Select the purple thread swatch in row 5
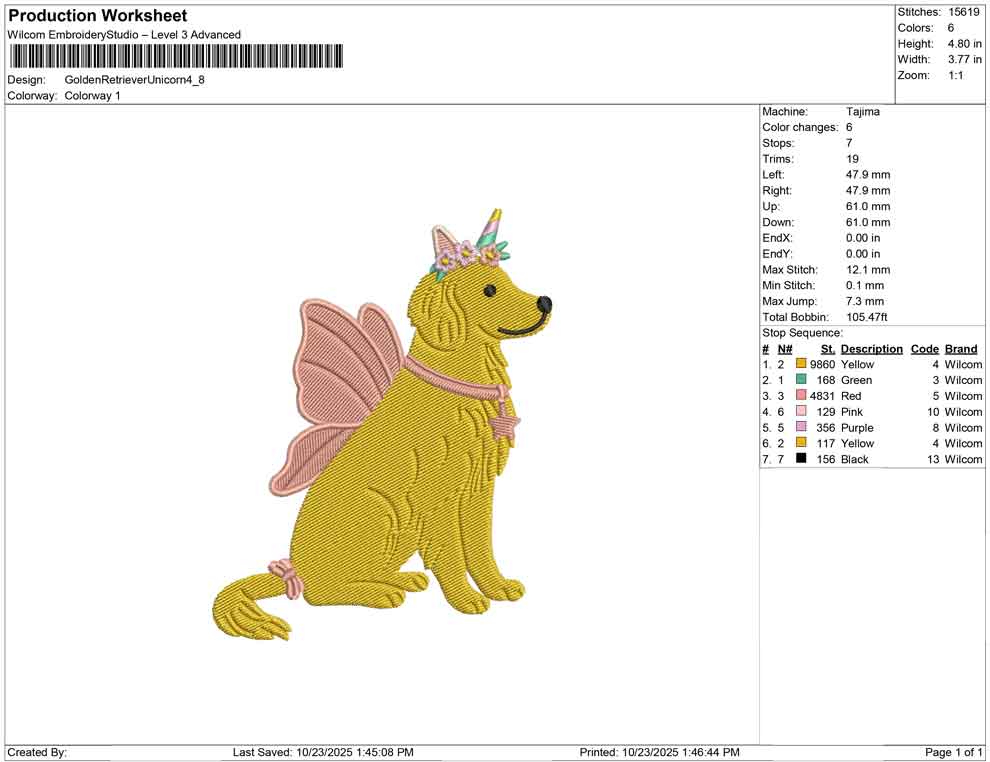990x762 pixels. pos(799,427)
